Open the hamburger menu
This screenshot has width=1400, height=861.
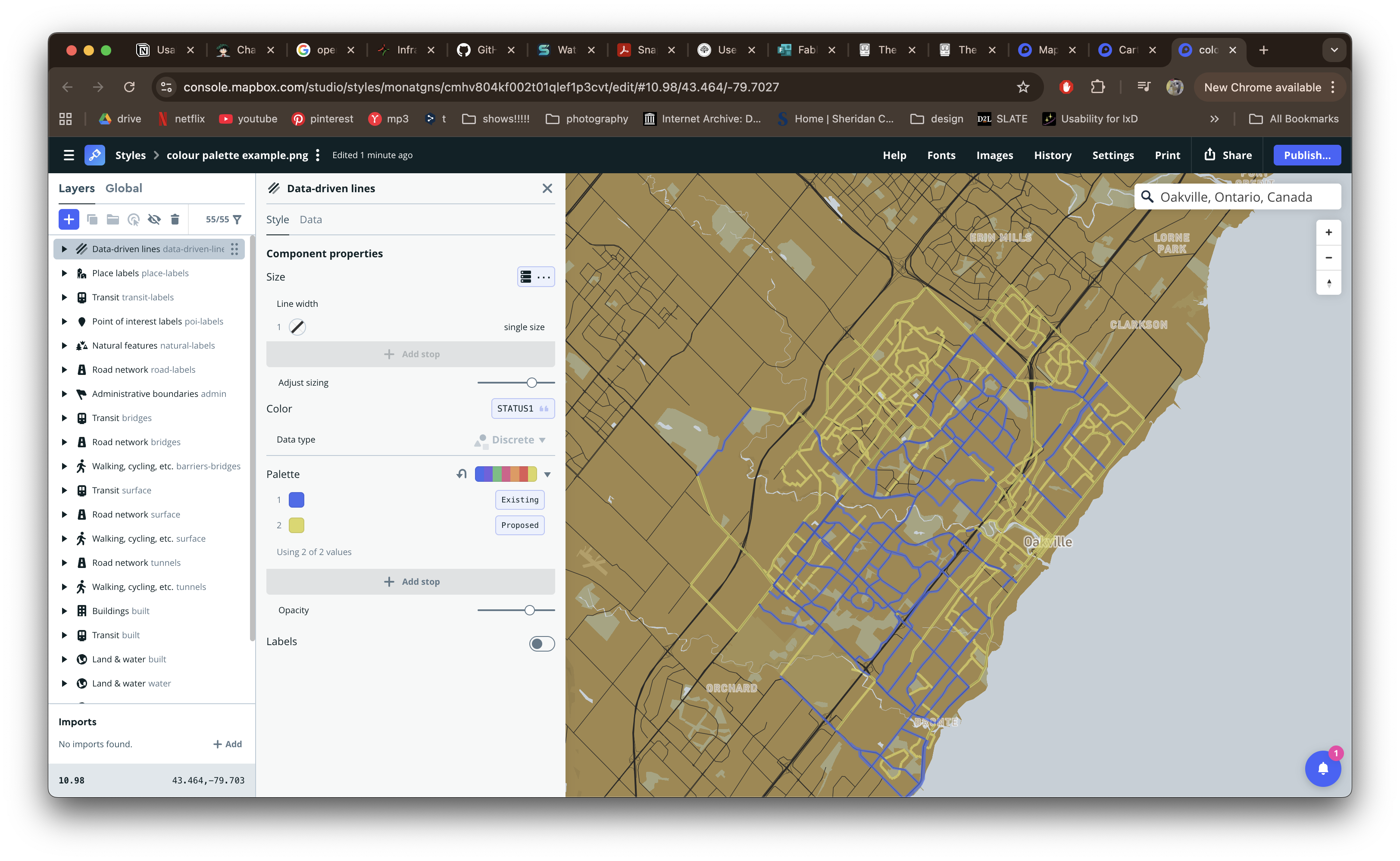[69, 154]
